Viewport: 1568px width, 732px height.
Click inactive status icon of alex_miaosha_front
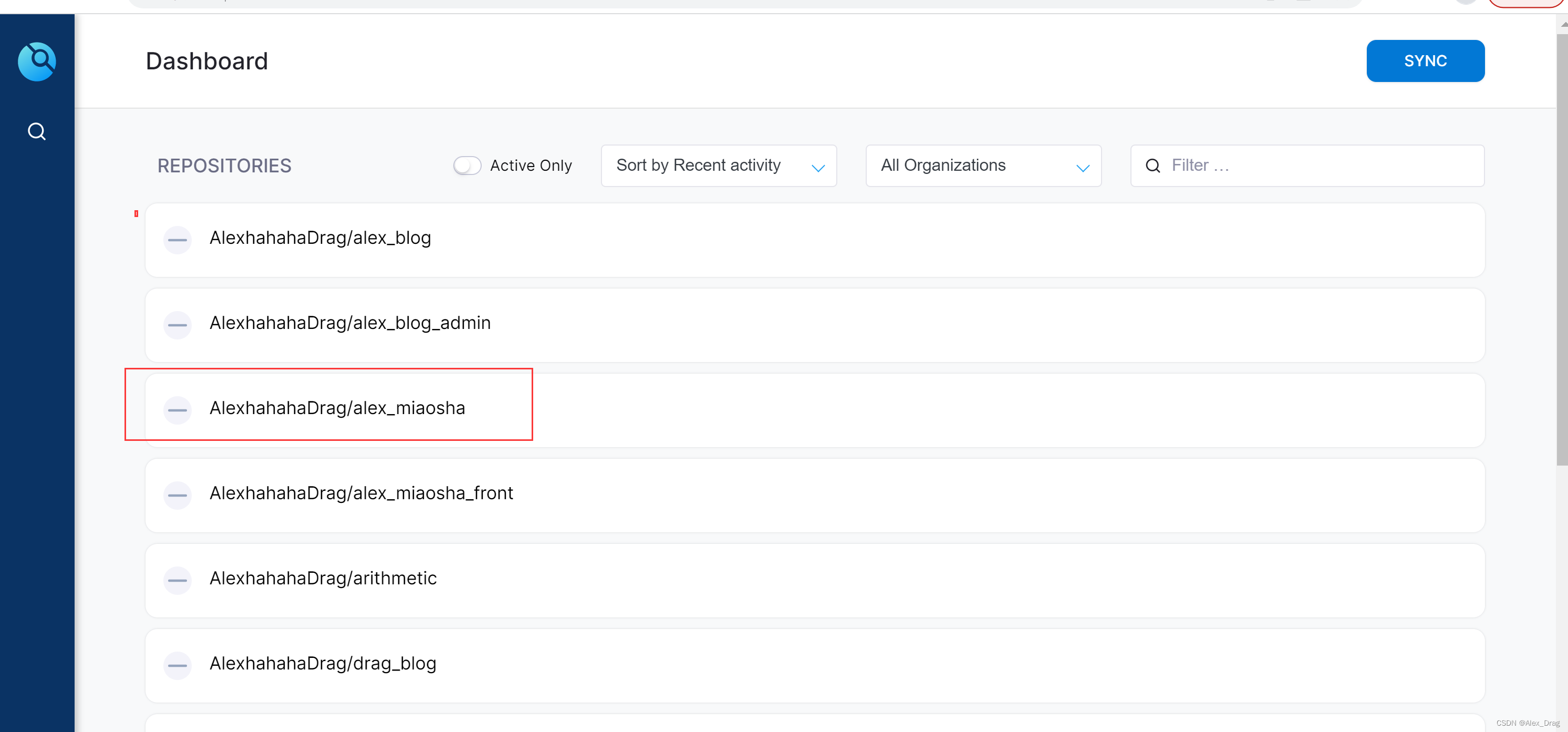coord(177,496)
